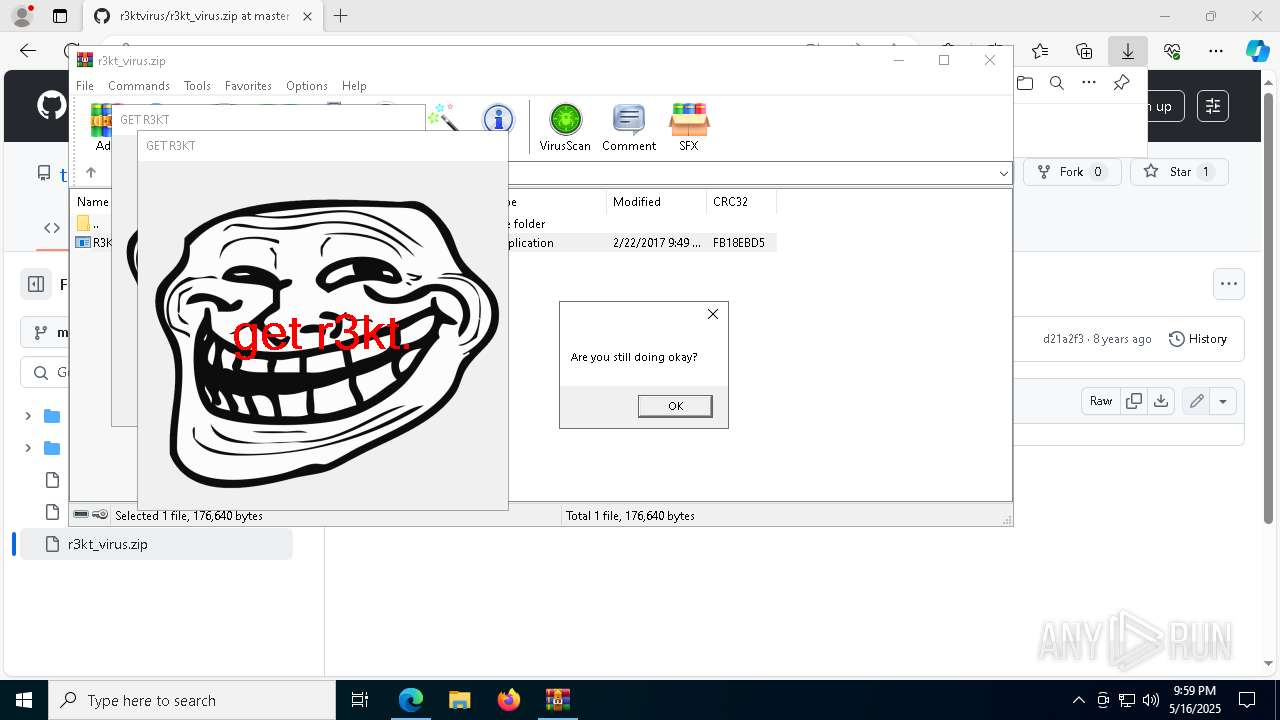
Task: Expand first folder in GitHub file tree
Action: coord(28,416)
